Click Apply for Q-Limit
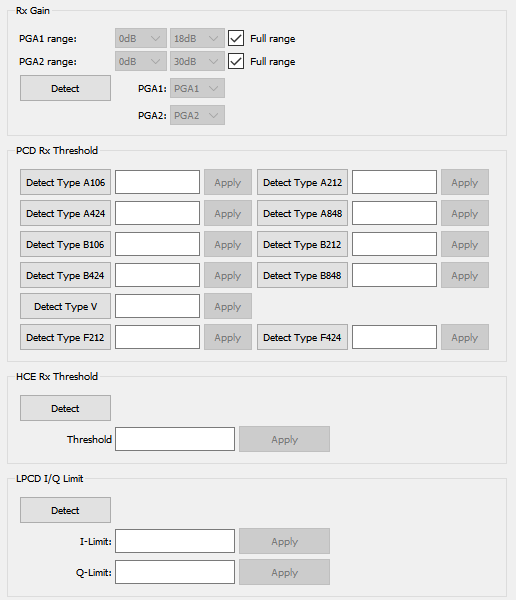The width and height of the screenshot is (516, 600). pos(284,572)
